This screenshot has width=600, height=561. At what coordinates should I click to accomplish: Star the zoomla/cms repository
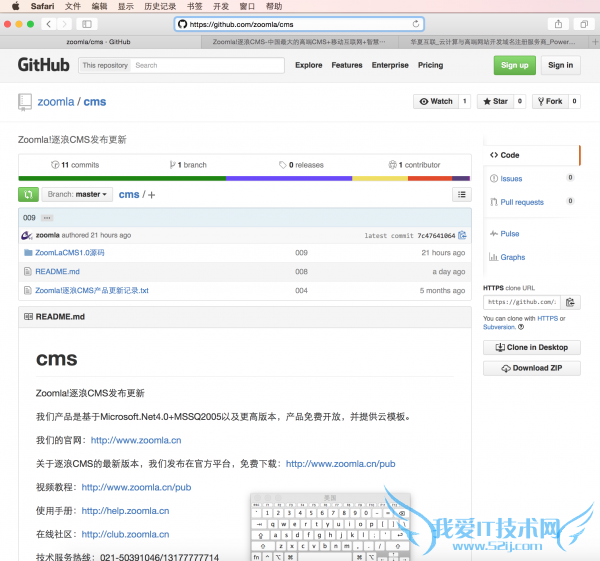(x=494, y=101)
